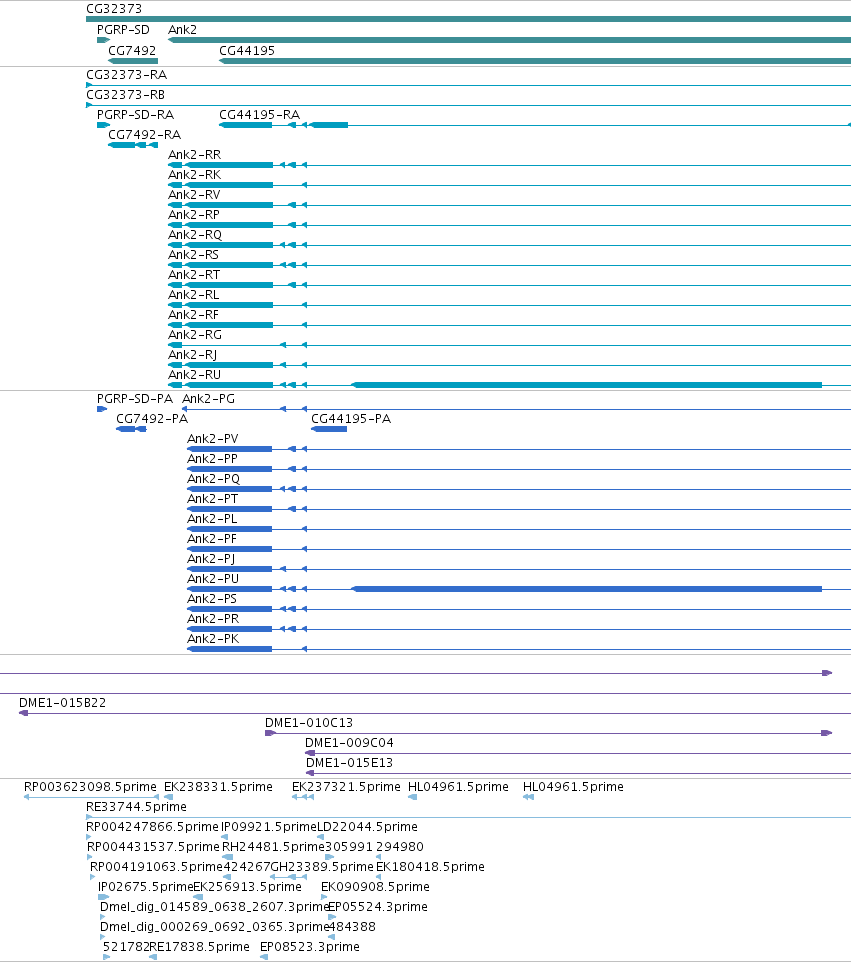Select protein Ank2-PS
This screenshot has width=851, height=962.
click(212, 598)
